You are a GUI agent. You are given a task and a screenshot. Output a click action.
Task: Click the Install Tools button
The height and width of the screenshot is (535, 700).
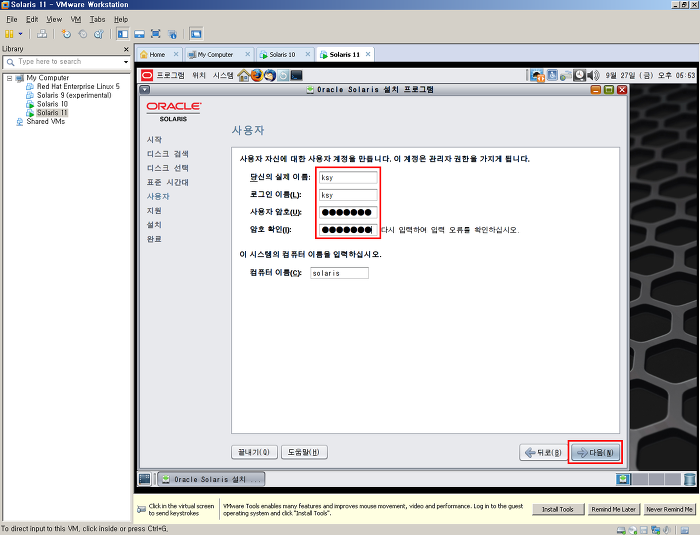pyautogui.click(x=558, y=509)
